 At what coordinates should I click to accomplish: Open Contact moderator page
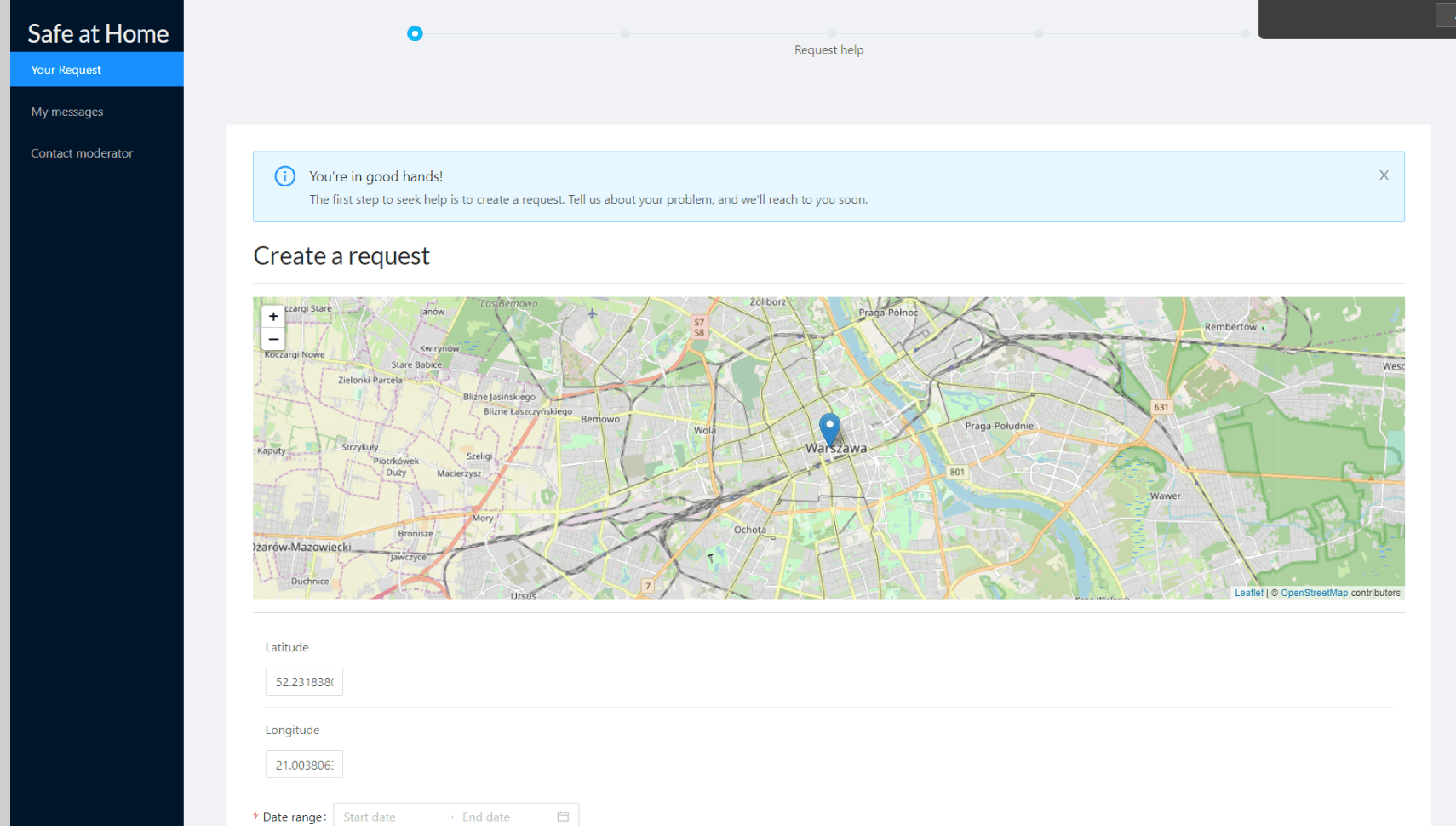[82, 153]
